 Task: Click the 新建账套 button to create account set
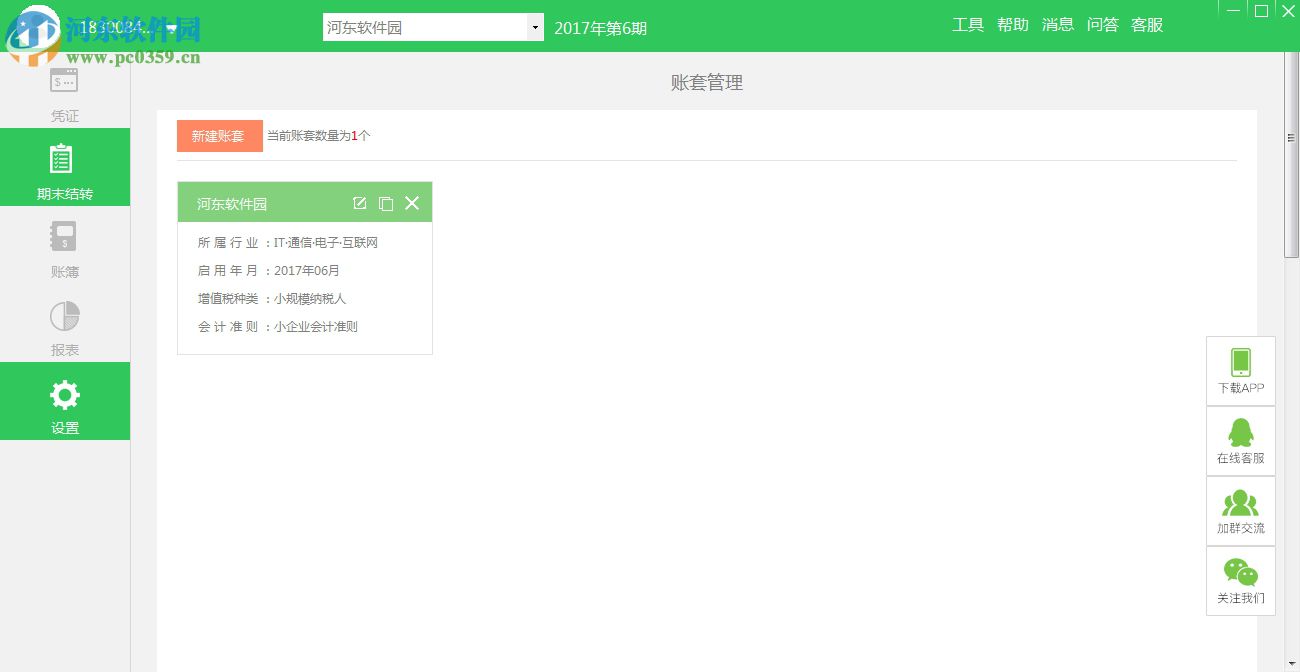219,136
